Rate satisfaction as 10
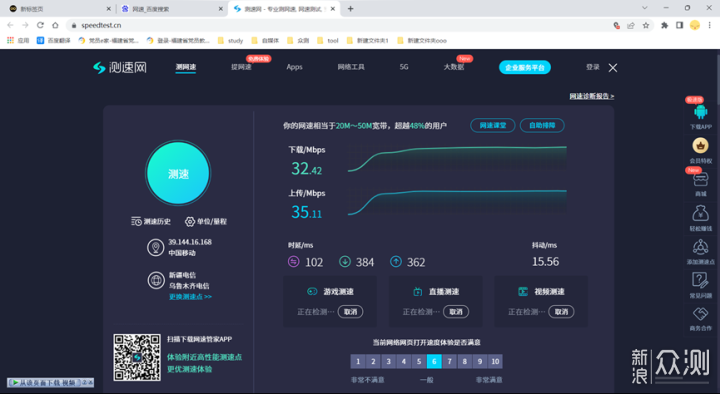This screenshot has width=720, height=394. click(495, 361)
